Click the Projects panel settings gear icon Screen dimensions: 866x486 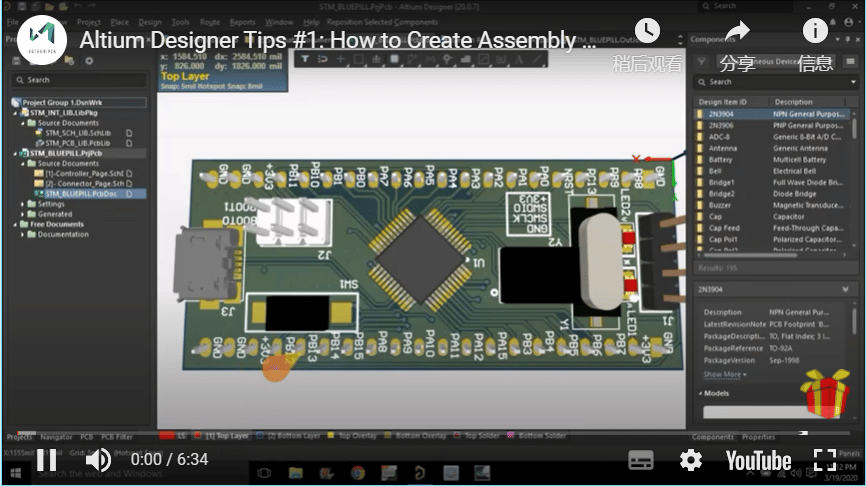pos(89,61)
